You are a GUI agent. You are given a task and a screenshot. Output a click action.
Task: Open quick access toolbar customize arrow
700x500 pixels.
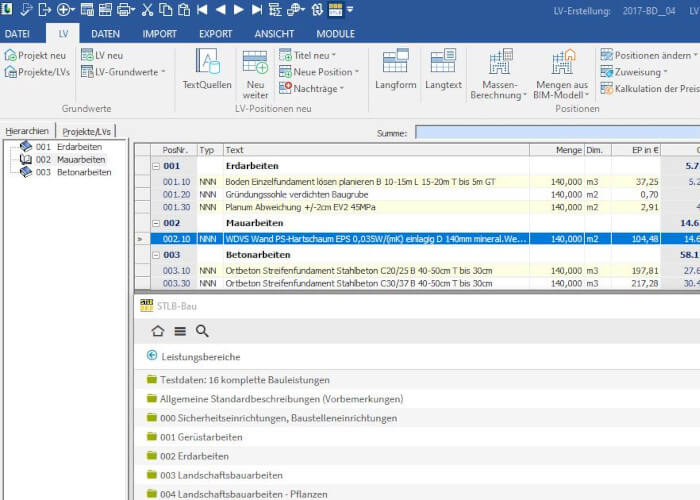point(350,9)
